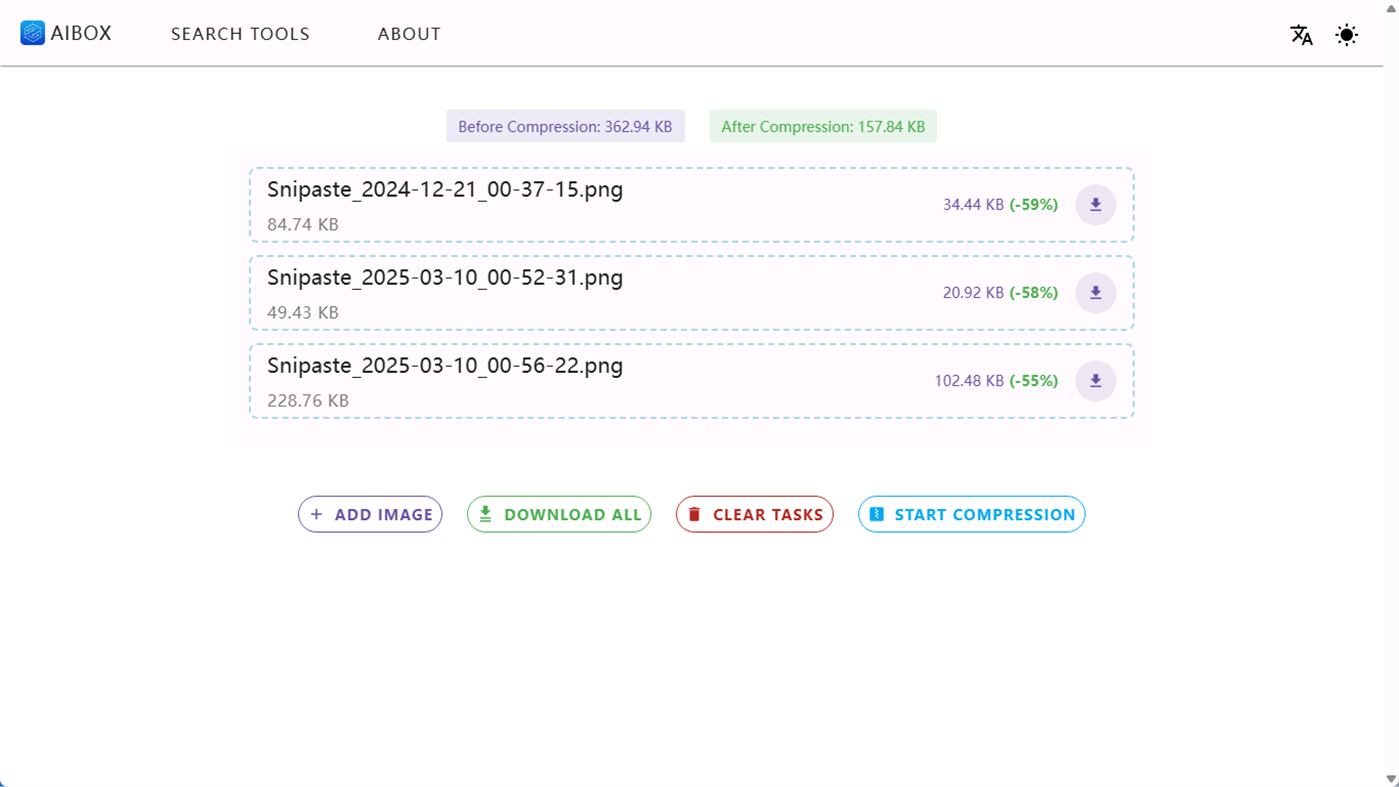The height and width of the screenshot is (787, 1399).
Task: Open the Search Tools menu
Action: click(x=240, y=34)
